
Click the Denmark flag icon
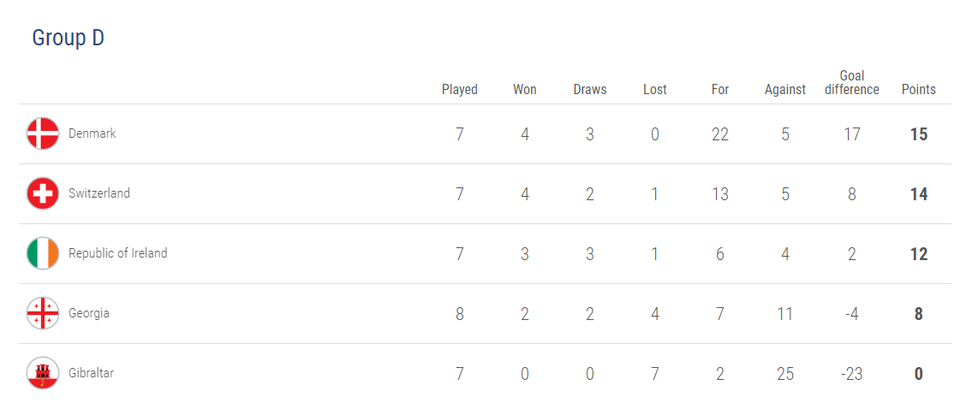(43, 134)
